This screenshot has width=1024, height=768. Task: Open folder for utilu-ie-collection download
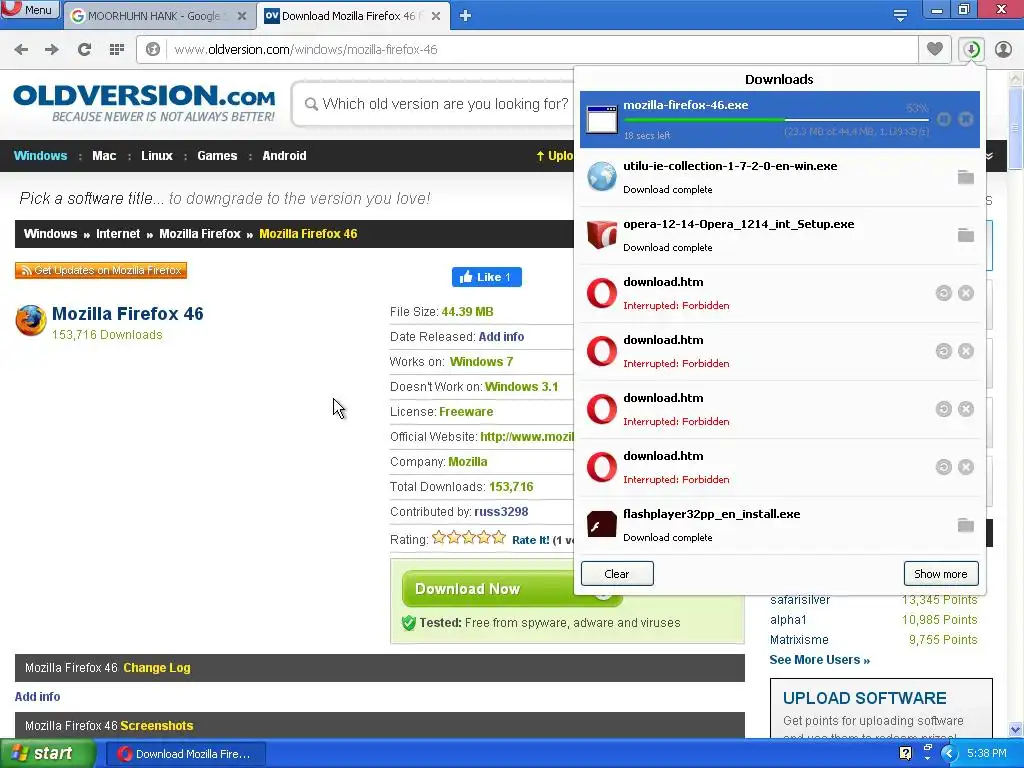(965, 177)
